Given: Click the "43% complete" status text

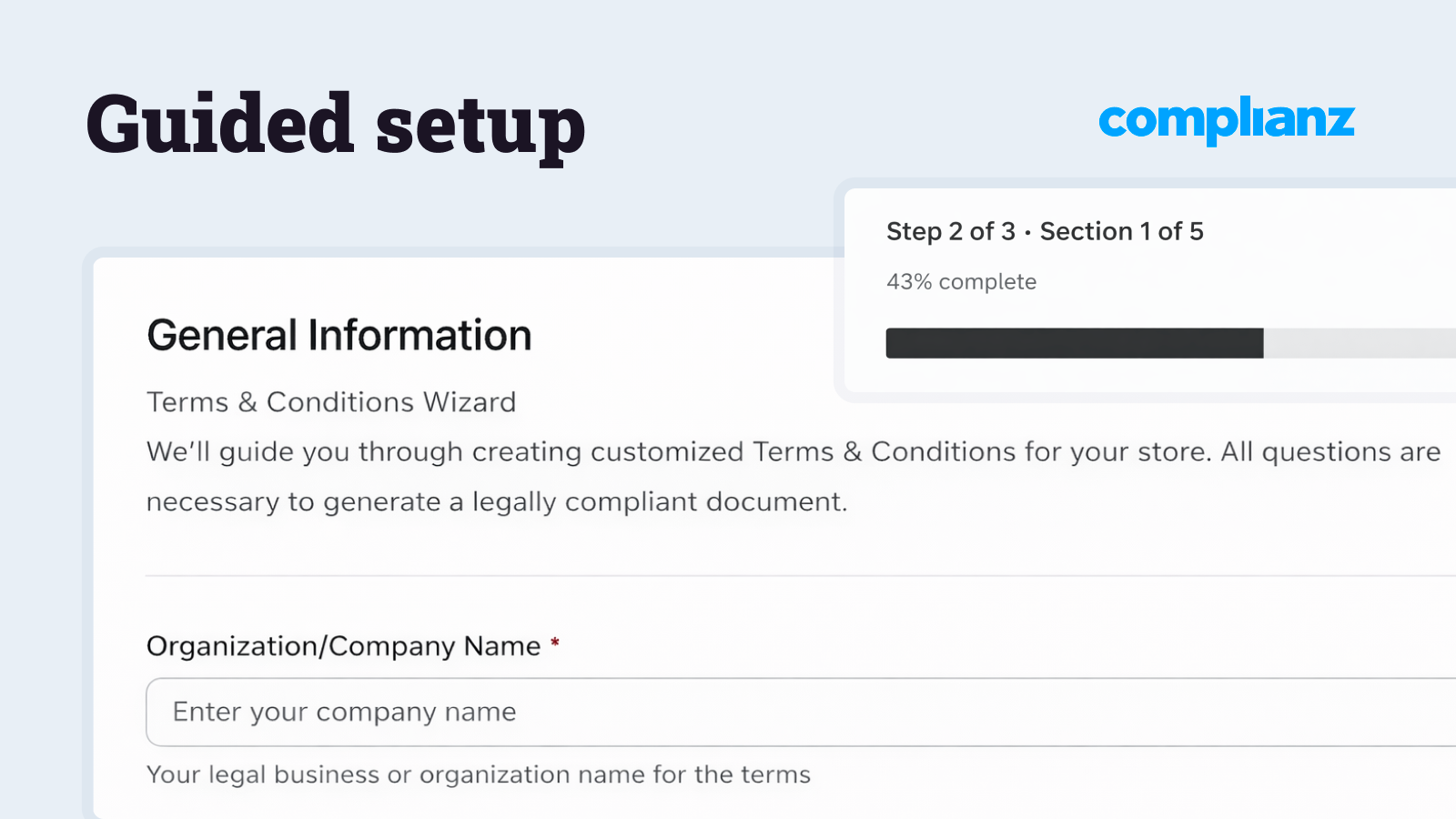Looking at the screenshot, I should coord(961,282).
